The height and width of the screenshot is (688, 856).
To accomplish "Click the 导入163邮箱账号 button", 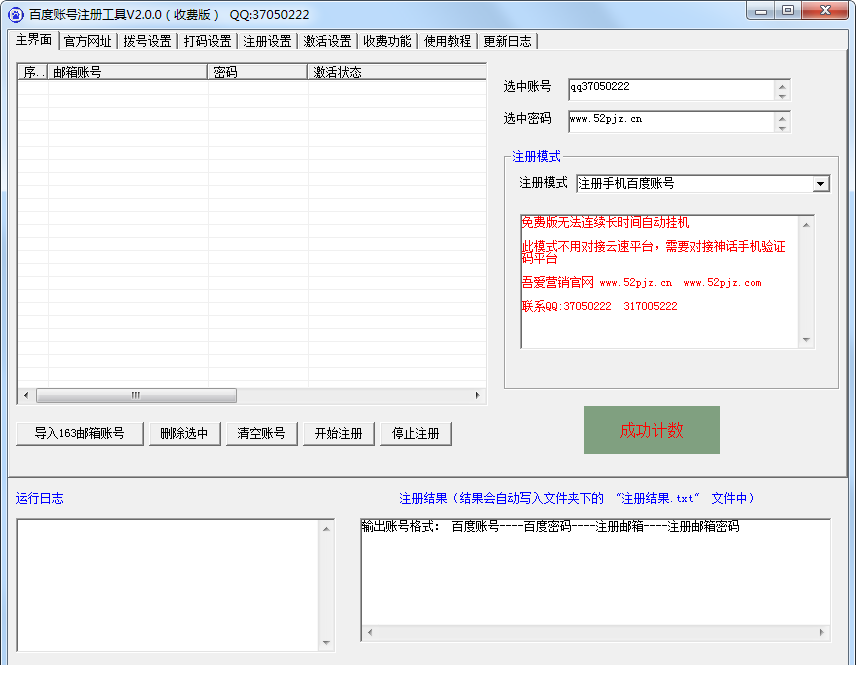I will click(80, 434).
